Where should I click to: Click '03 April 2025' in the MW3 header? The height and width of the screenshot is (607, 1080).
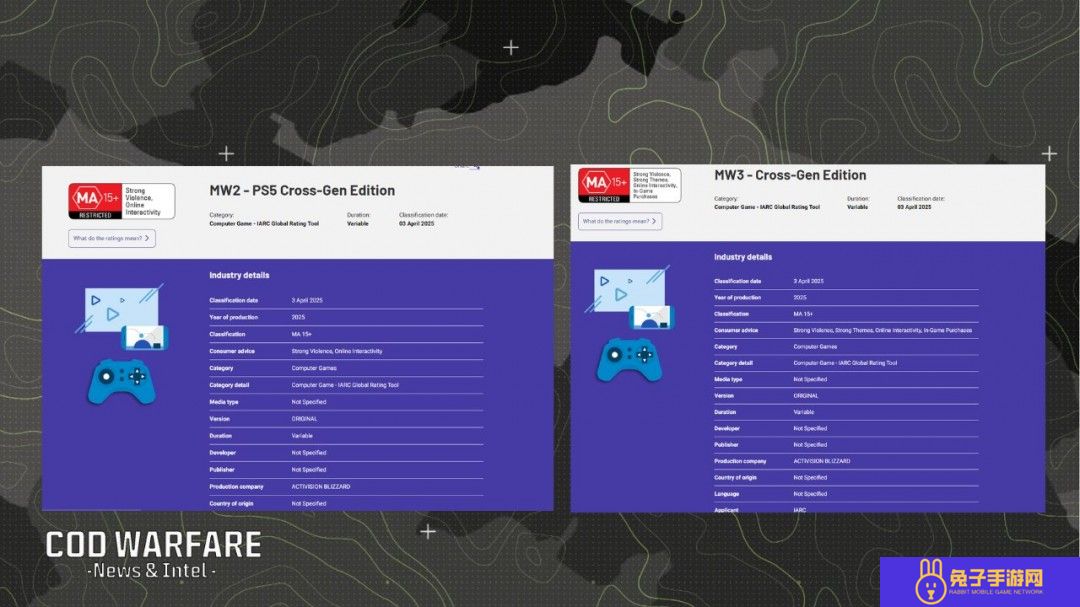point(914,207)
